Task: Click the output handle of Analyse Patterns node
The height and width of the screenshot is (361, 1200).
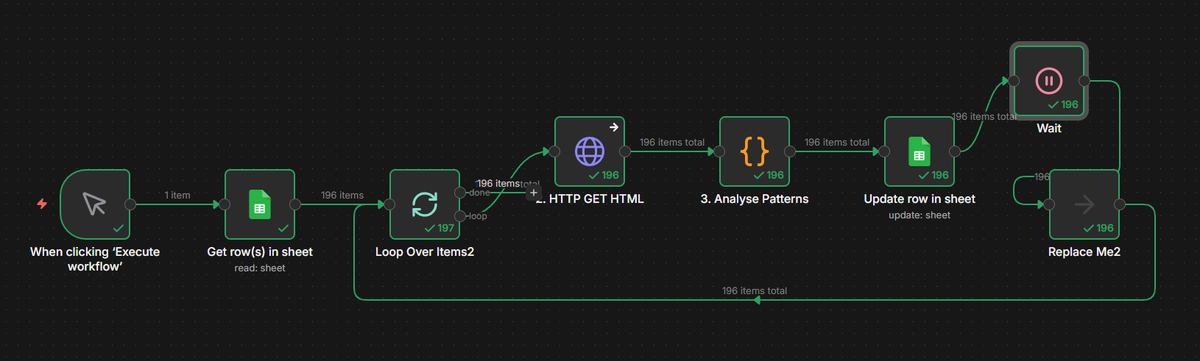Action: 790,152
